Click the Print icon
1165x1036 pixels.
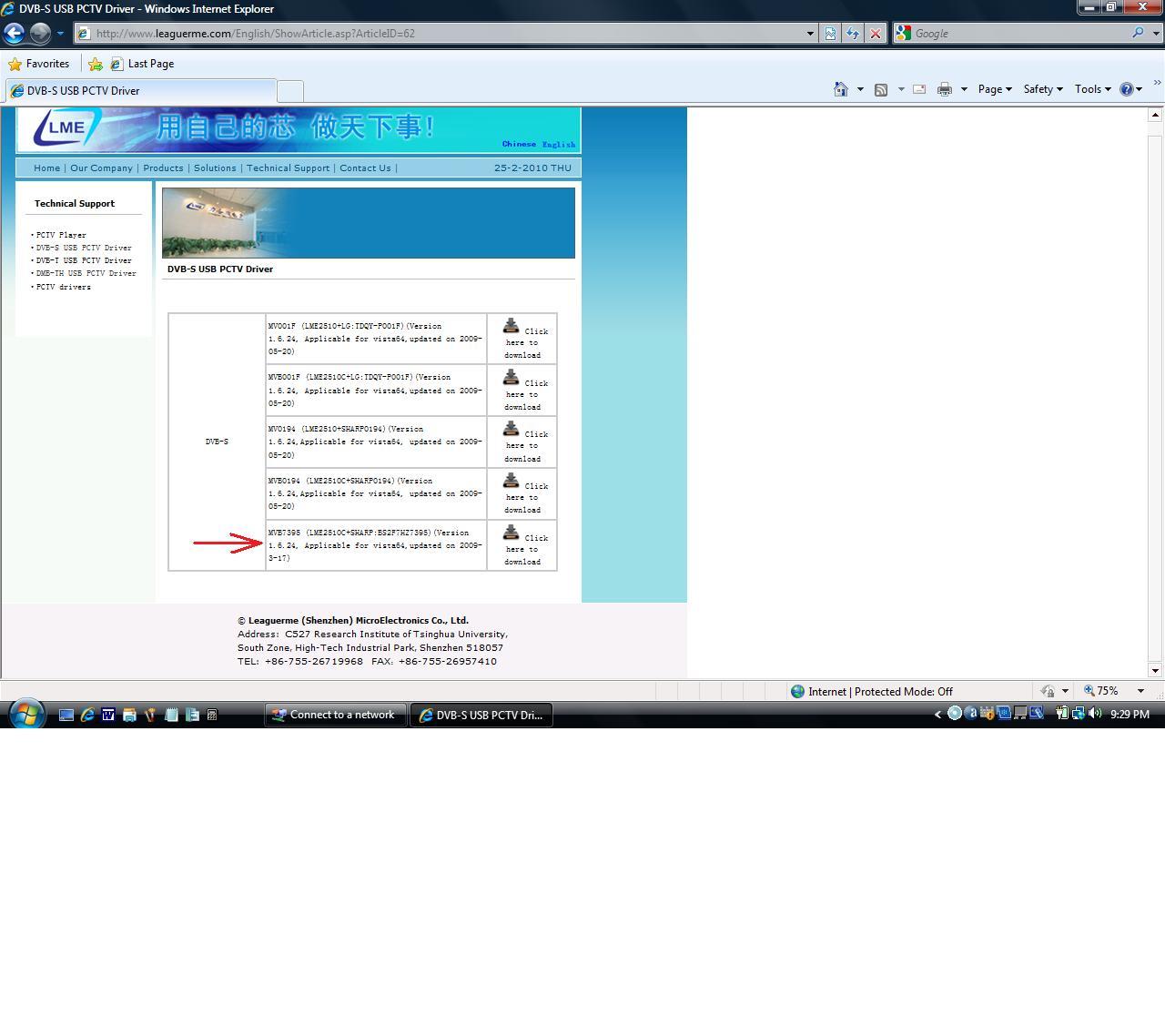click(x=945, y=89)
